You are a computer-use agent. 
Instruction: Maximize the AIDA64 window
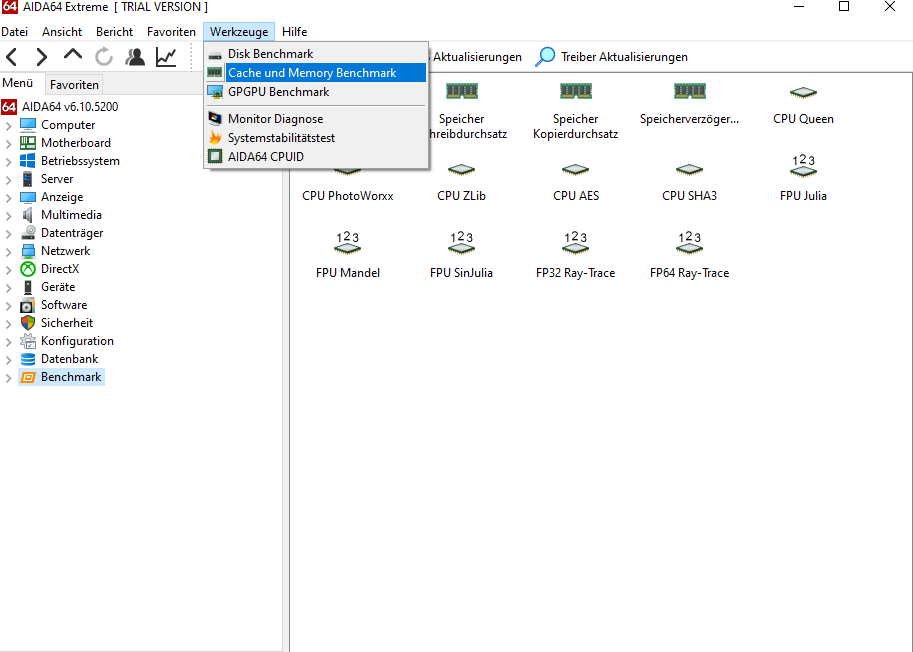[844, 6]
